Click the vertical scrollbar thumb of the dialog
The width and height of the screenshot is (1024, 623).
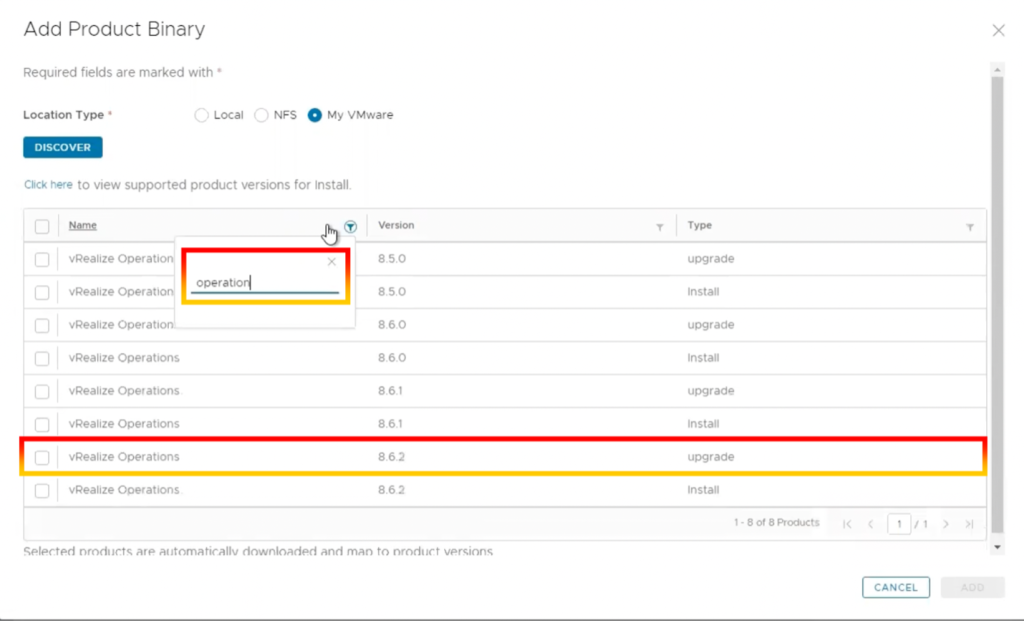(997, 305)
